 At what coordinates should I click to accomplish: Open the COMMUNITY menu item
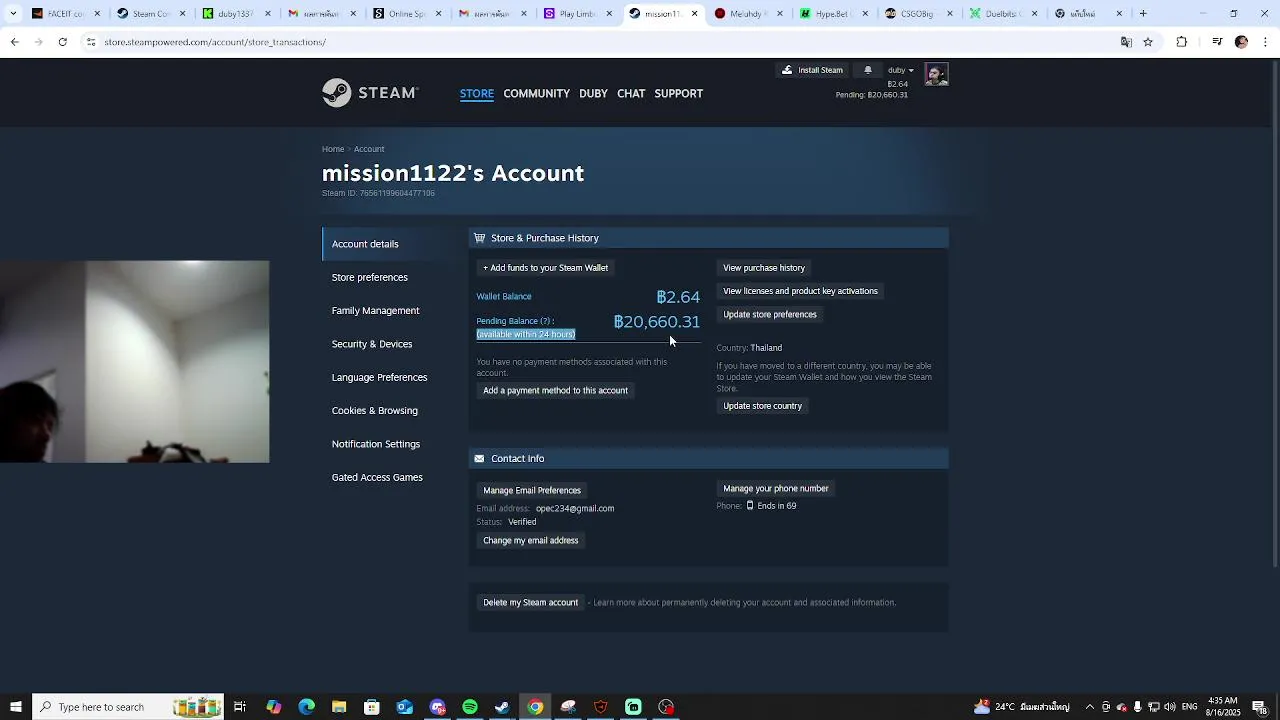tap(536, 94)
